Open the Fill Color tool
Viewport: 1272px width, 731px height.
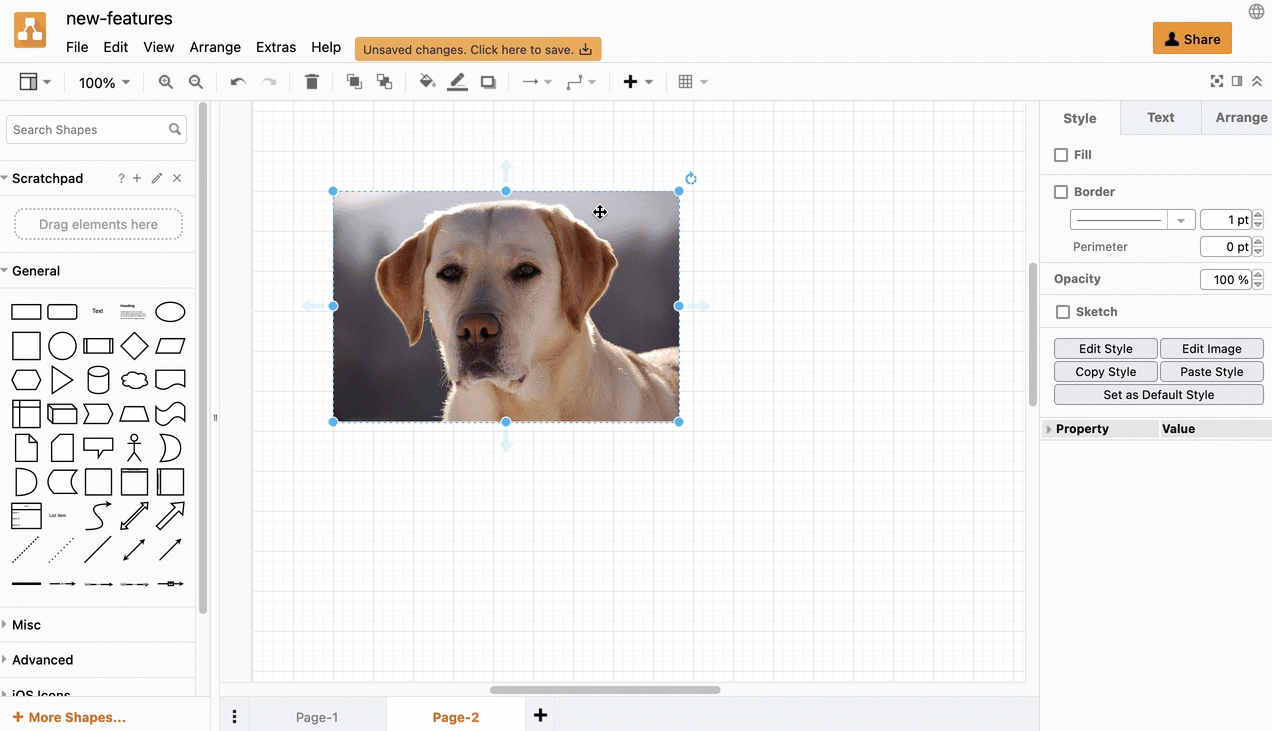tap(426, 81)
